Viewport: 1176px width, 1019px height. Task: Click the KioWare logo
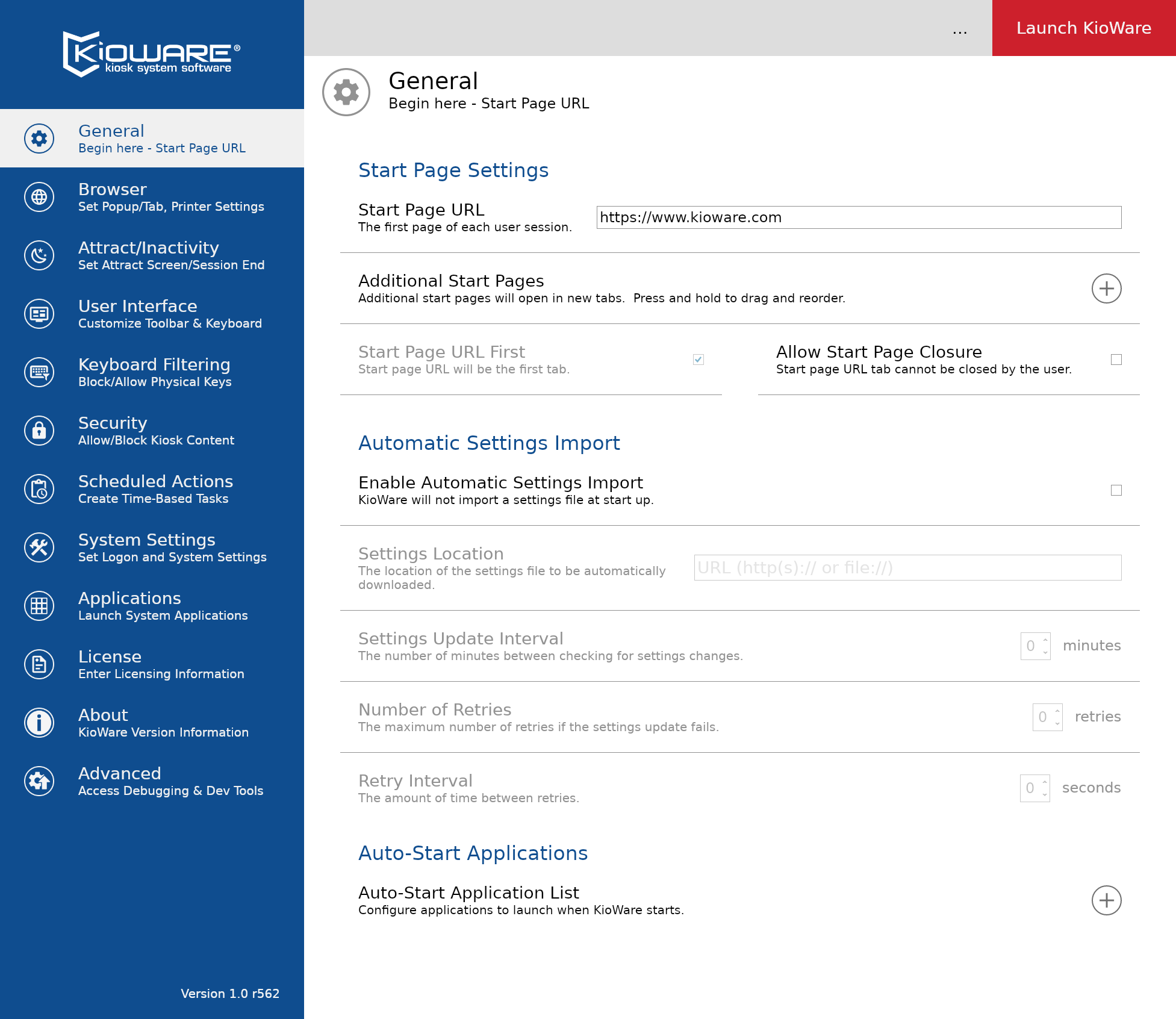point(152,54)
